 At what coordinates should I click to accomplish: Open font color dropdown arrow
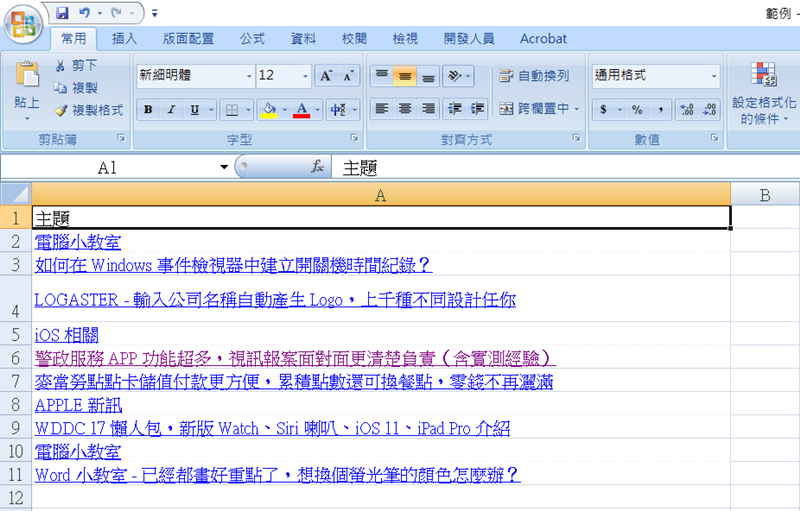pyautogui.click(x=317, y=110)
